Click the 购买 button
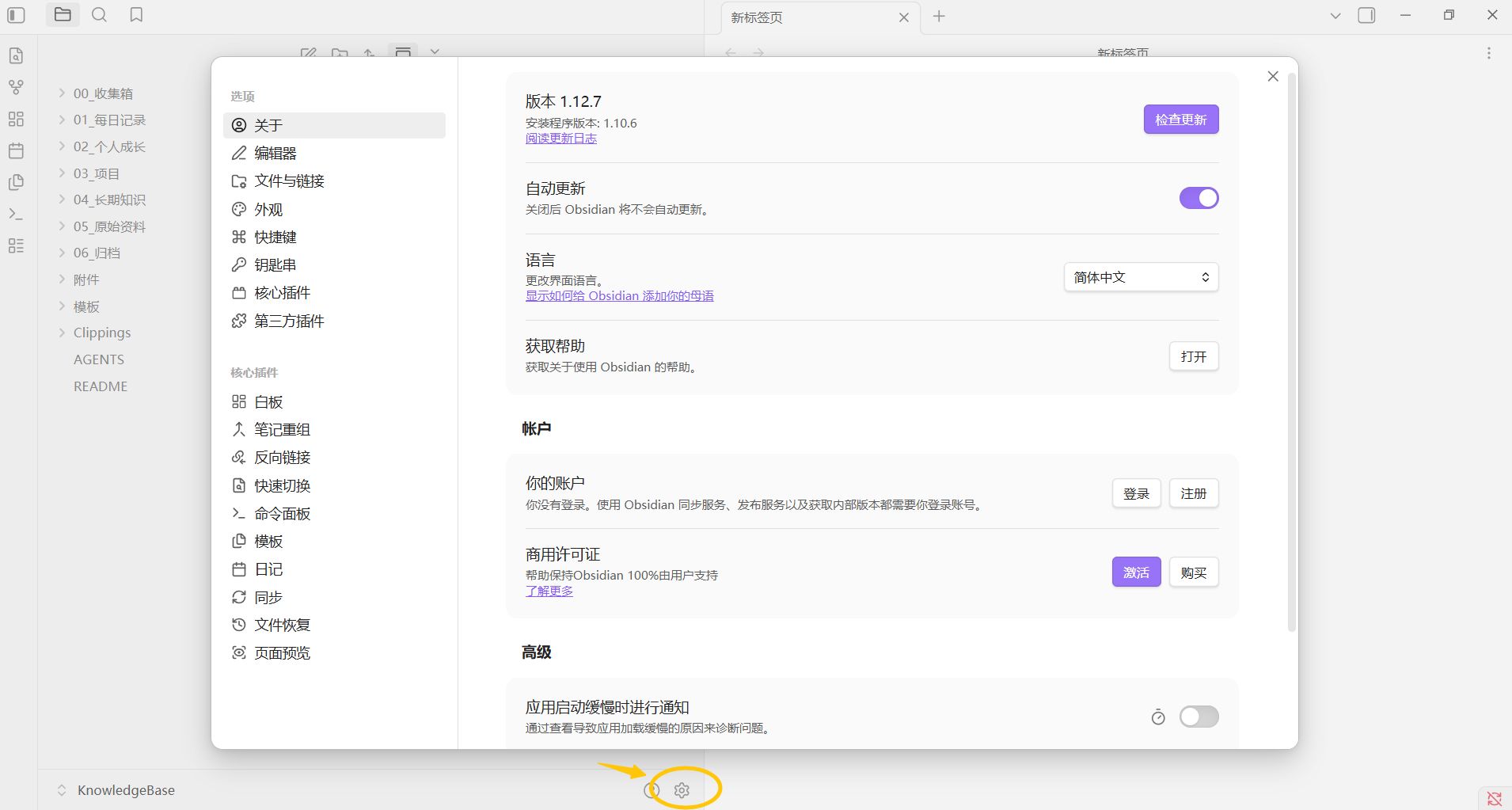The height and width of the screenshot is (810, 1512). [x=1193, y=572]
